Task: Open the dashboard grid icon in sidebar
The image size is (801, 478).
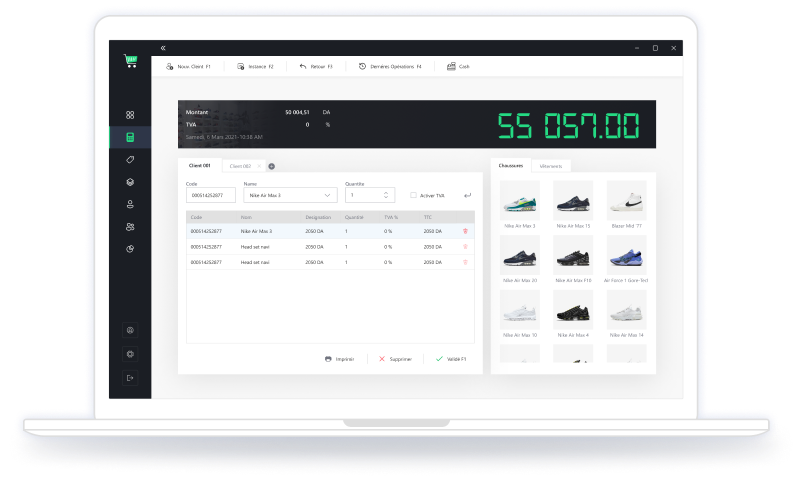Action: 130,115
